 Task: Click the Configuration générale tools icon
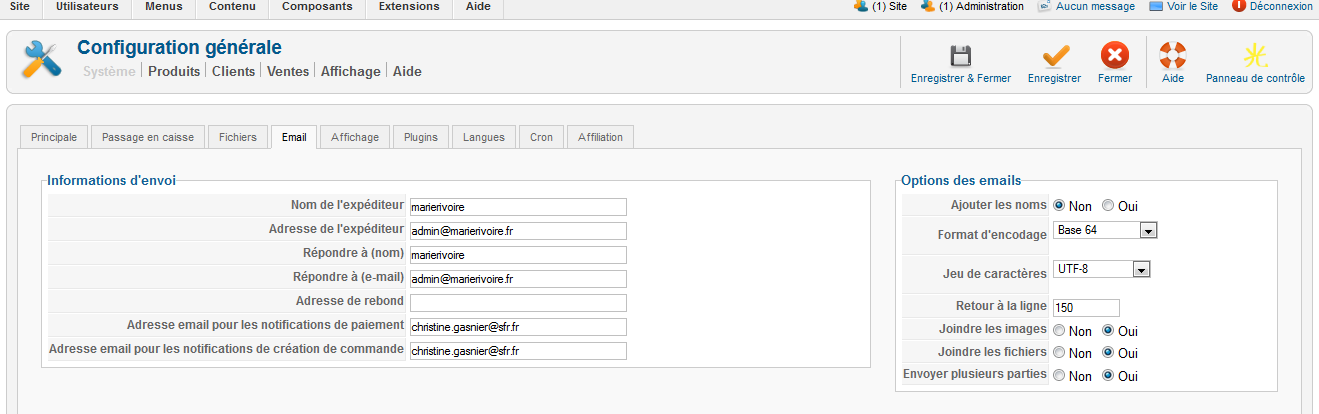(x=42, y=60)
